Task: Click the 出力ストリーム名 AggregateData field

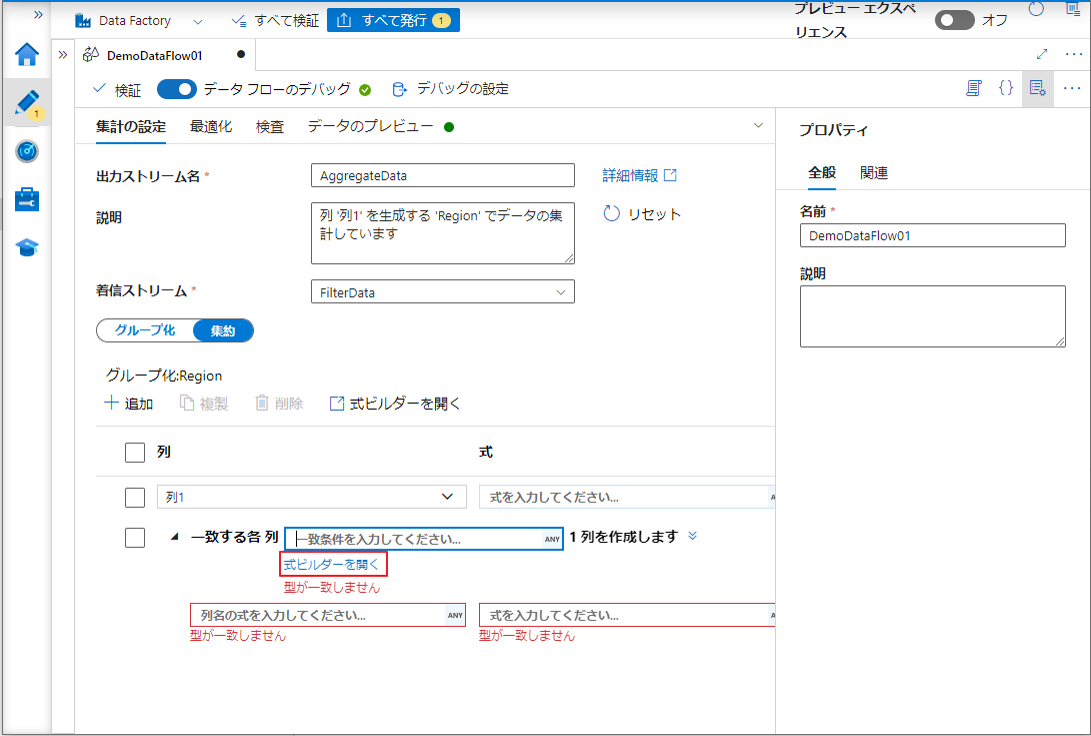Action: [x=442, y=176]
